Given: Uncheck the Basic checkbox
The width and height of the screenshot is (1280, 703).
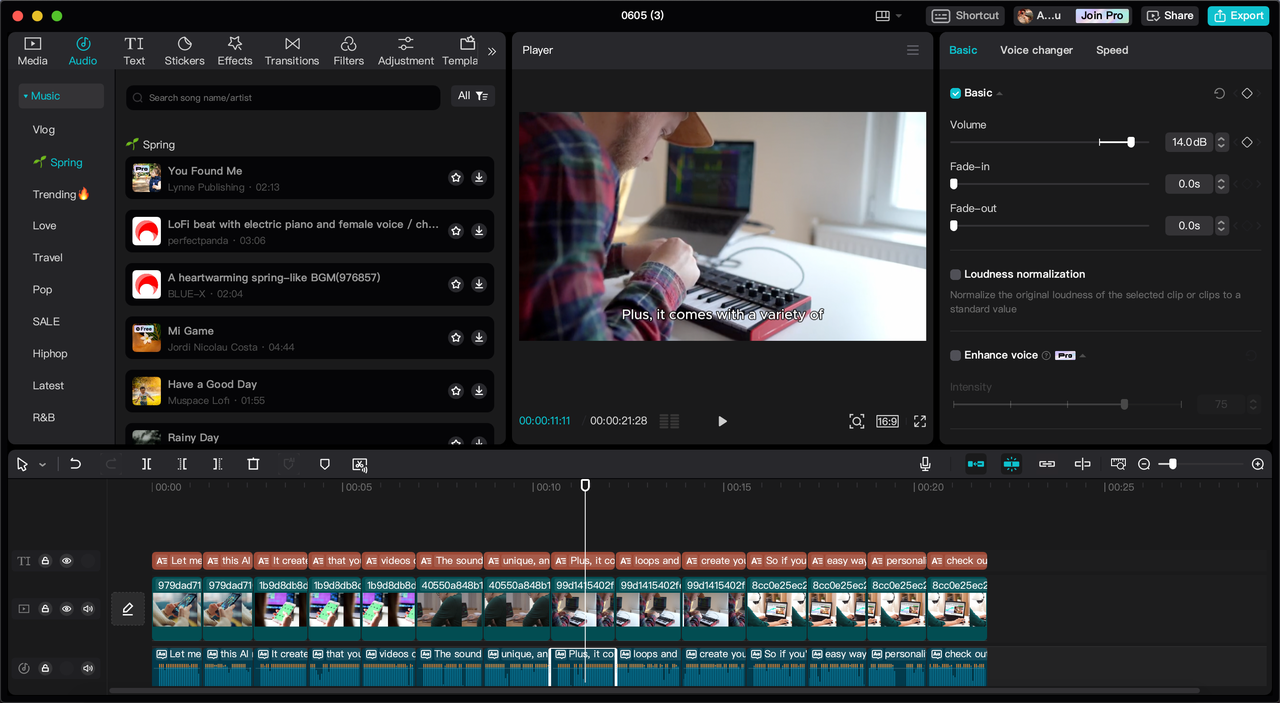Looking at the screenshot, I should click(955, 93).
